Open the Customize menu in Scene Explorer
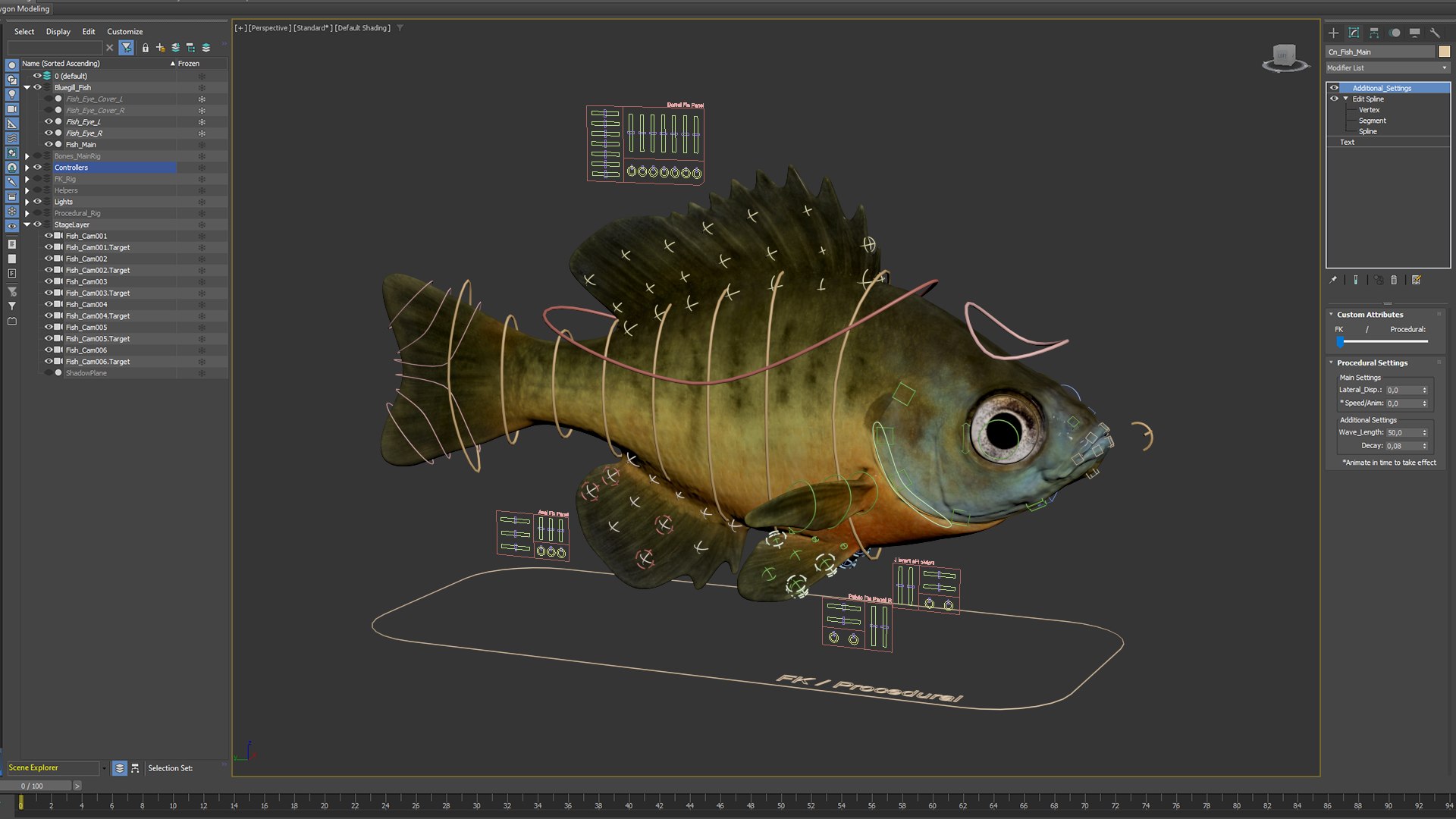 point(125,32)
